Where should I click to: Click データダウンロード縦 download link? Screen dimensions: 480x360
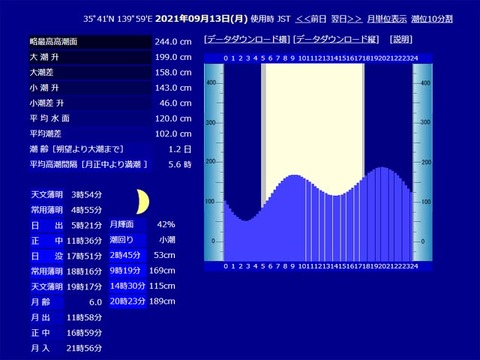[336, 39]
